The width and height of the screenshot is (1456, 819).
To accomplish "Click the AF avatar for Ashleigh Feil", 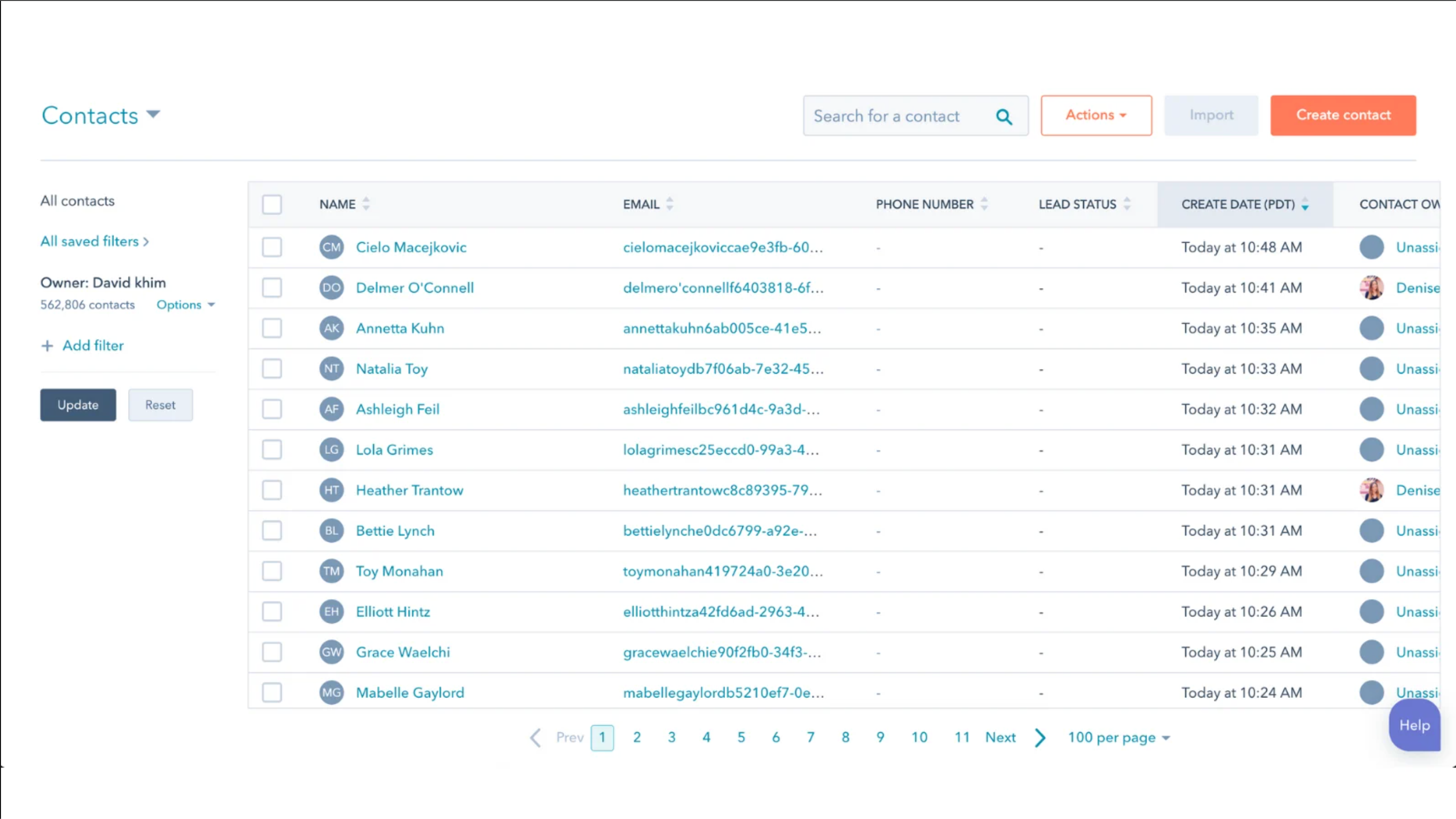I will pyautogui.click(x=331, y=409).
